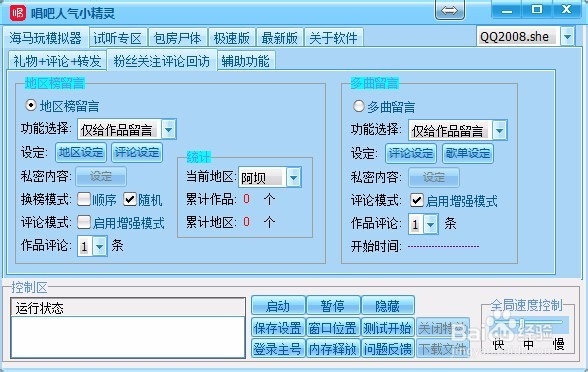588x372 pixels.
Task: Open the 极速版 tab
Action: point(232,38)
